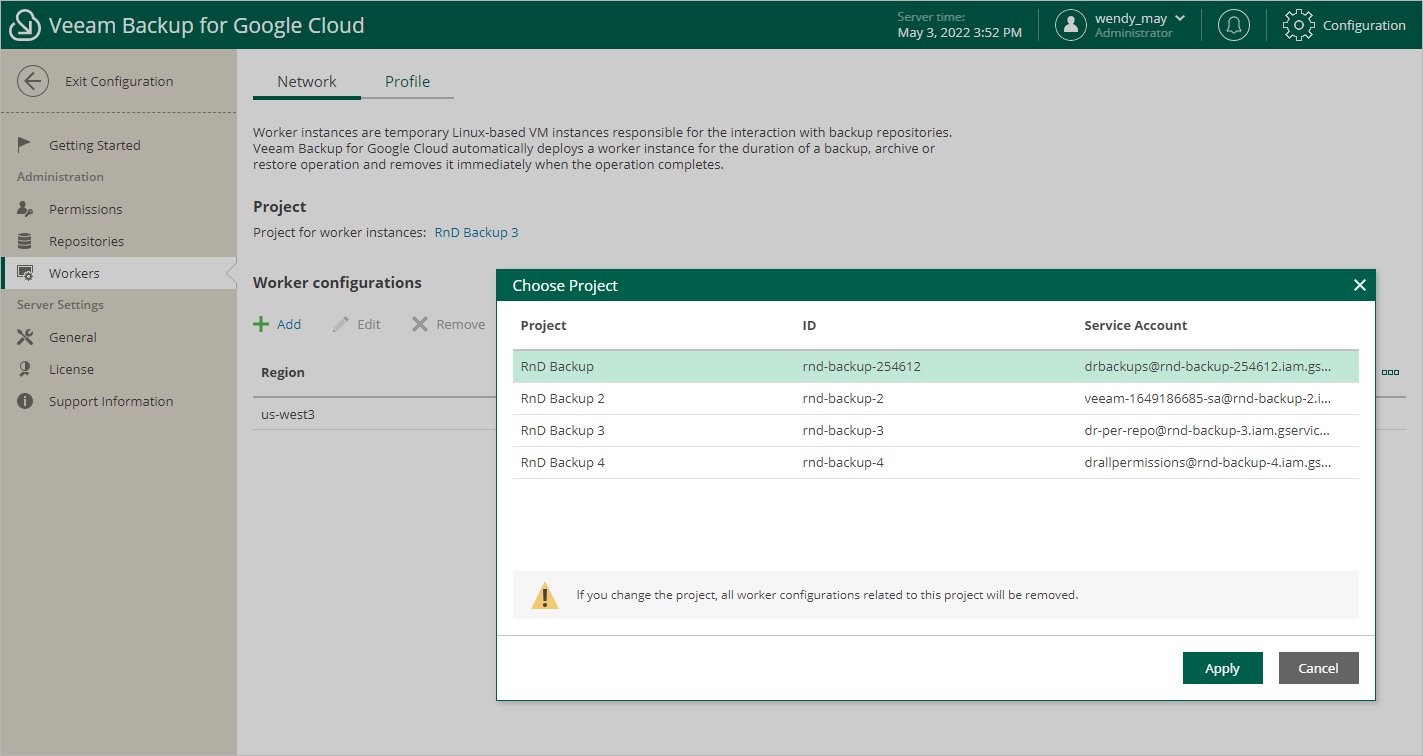The height and width of the screenshot is (756, 1423).
Task: Click the Edit text label
Action: 369,324
